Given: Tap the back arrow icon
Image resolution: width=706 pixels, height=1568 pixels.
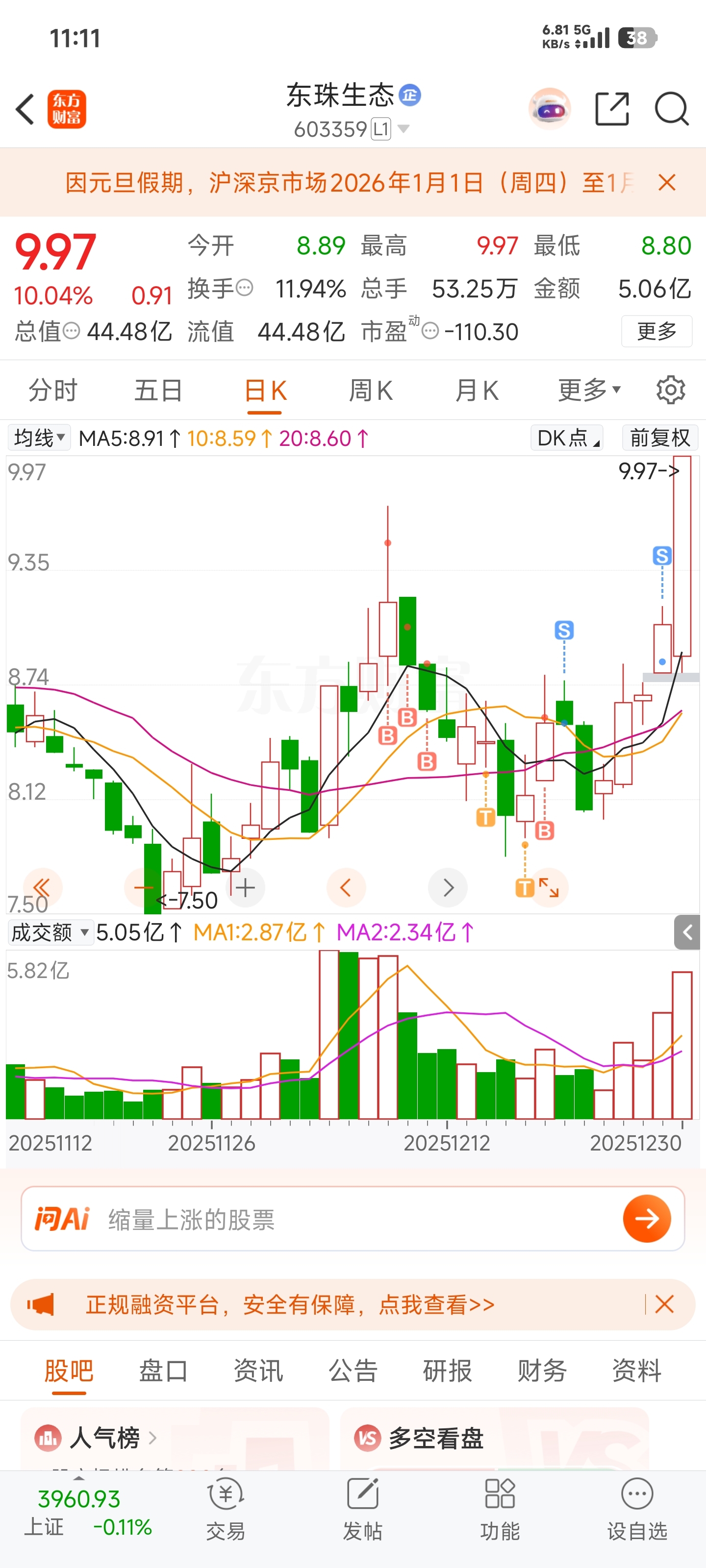Looking at the screenshot, I should [x=25, y=110].
